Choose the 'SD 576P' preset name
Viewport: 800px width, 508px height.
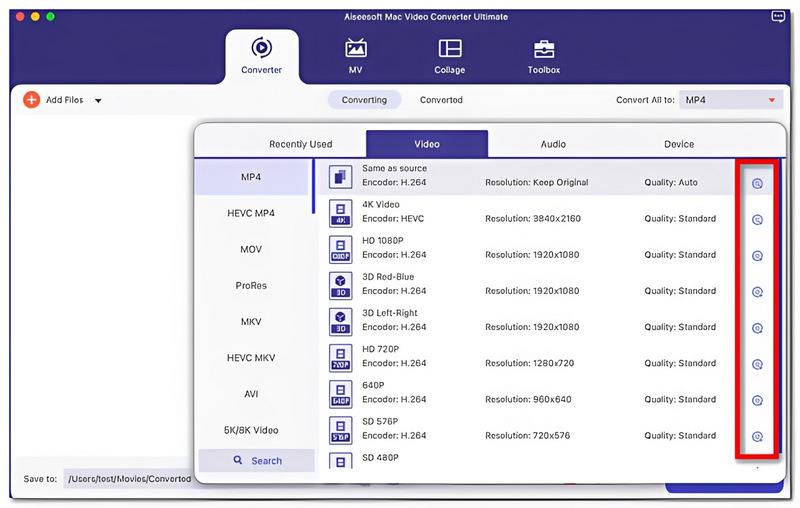[x=380, y=422]
